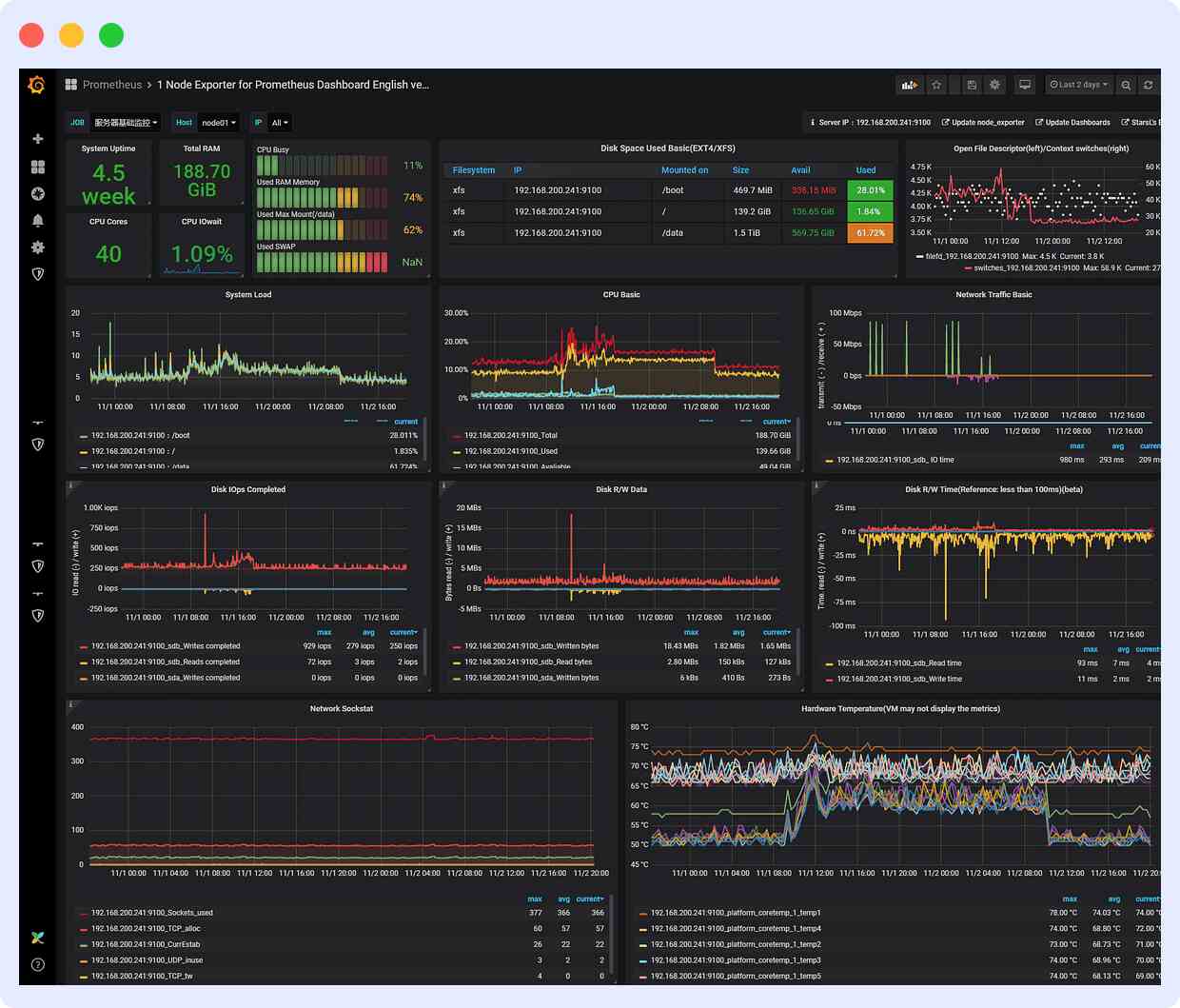This screenshot has height=1008, width=1180.
Task: Zoom out the time range with the magnifier
Action: click(x=1125, y=85)
